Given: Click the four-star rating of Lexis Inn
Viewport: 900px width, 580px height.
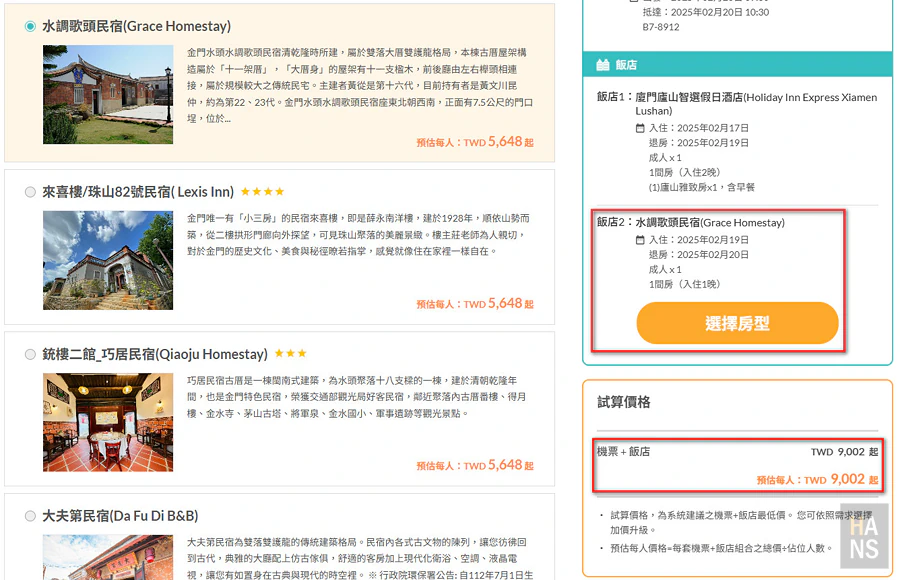Looking at the screenshot, I should click(262, 192).
